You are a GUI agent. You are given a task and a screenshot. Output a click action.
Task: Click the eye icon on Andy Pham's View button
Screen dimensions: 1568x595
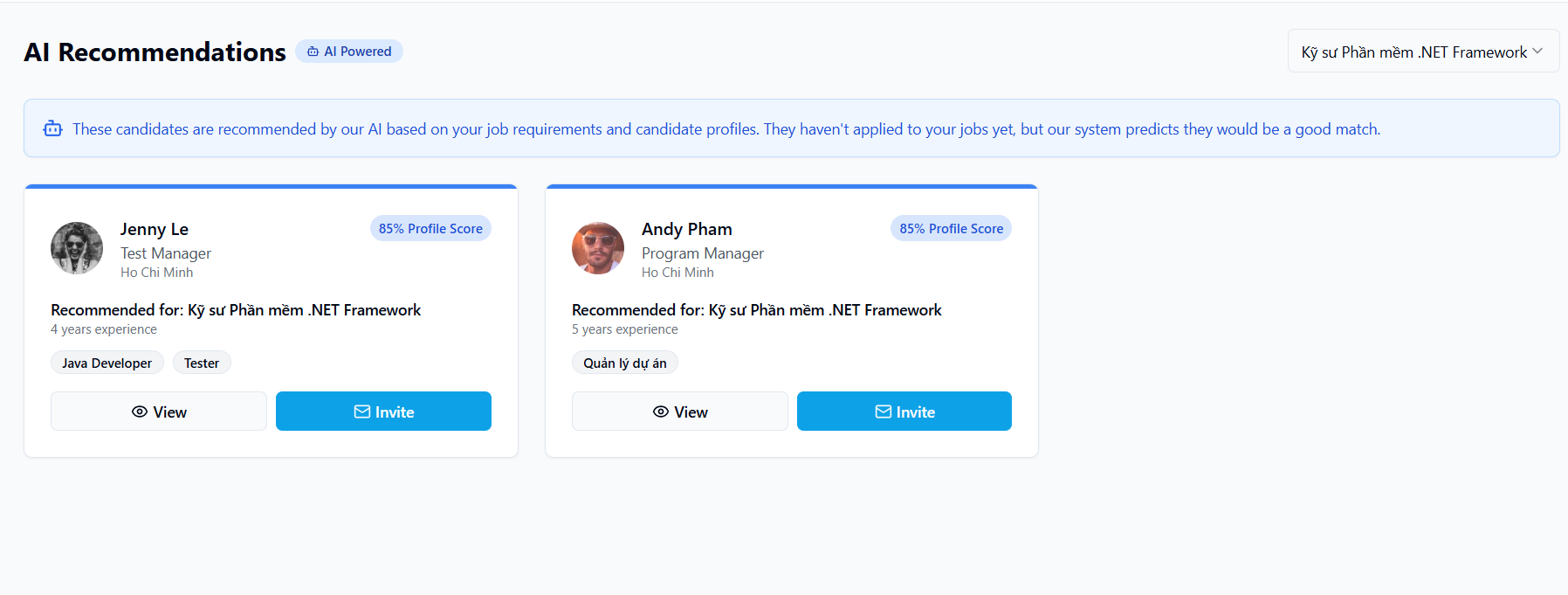coord(661,412)
